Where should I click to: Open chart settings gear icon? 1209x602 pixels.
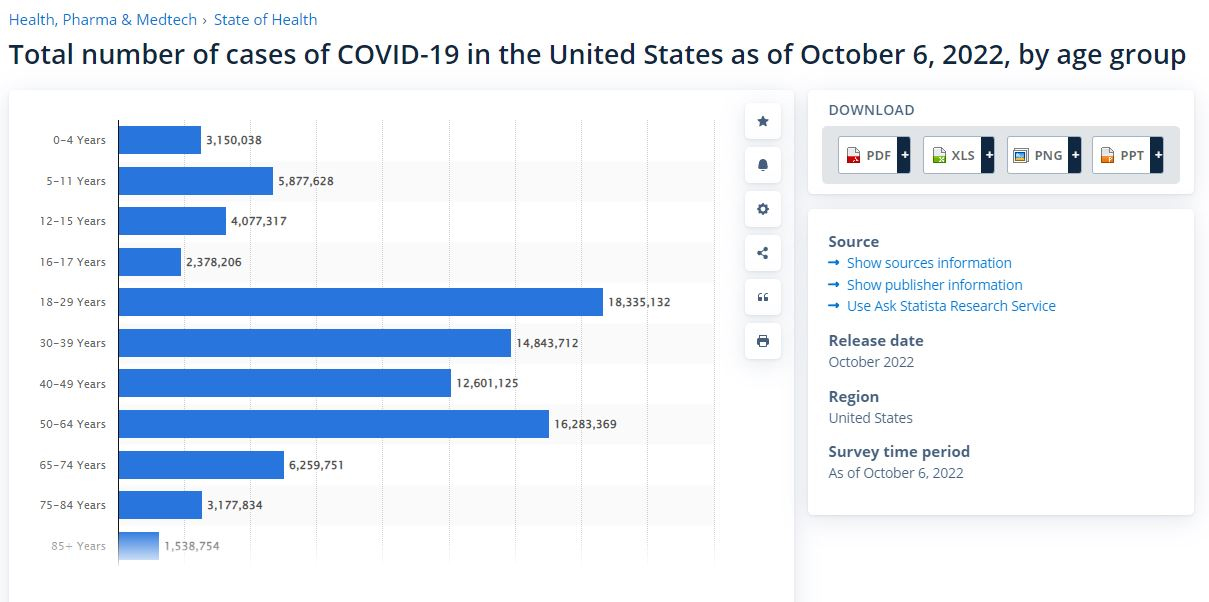(x=763, y=209)
